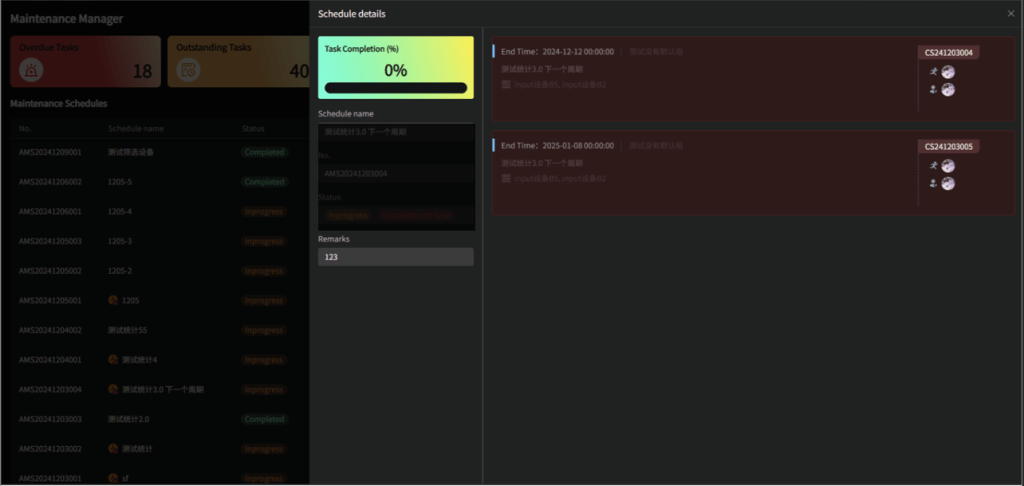
Task: Click the Task Completion progress bar
Action: tap(395, 88)
